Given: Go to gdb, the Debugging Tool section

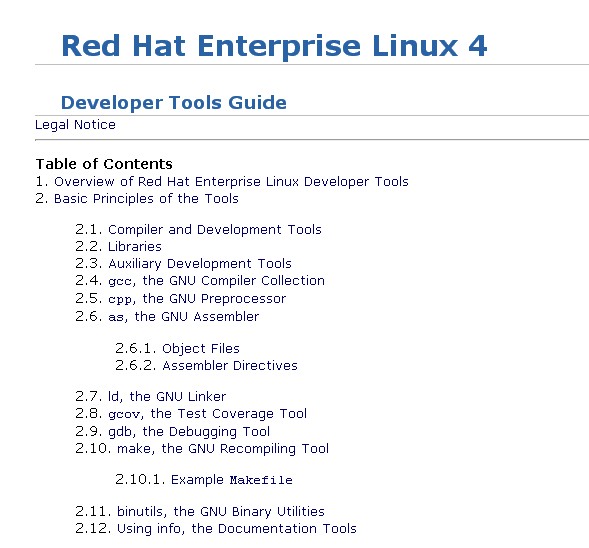Looking at the screenshot, I should (x=189, y=432).
